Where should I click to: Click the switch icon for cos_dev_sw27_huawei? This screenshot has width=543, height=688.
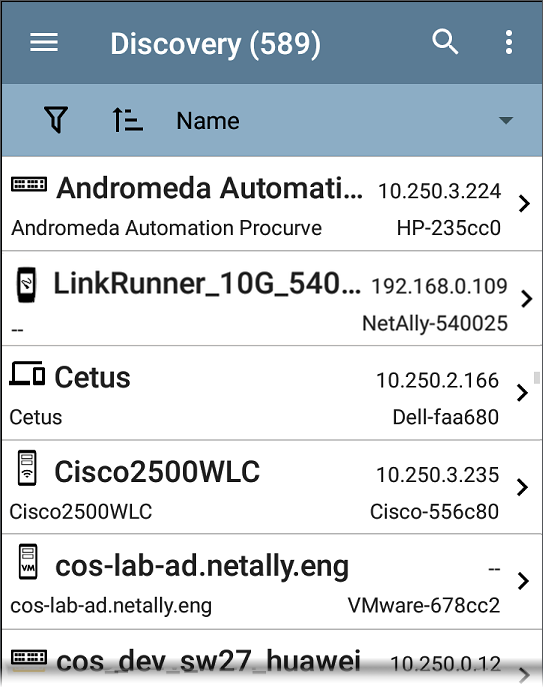tap(29, 657)
